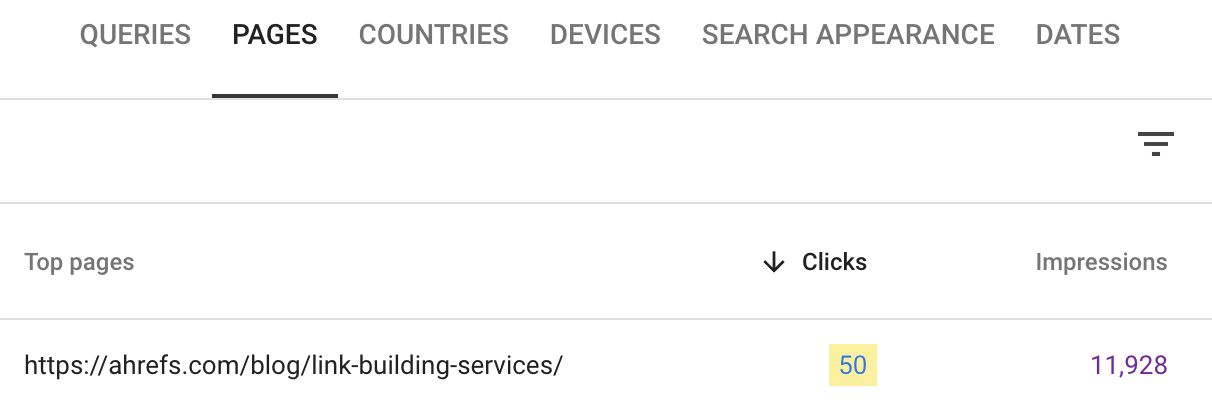Click the underline indicator below Pages tab
Viewport: 1212px width, 408px height.
(275, 96)
